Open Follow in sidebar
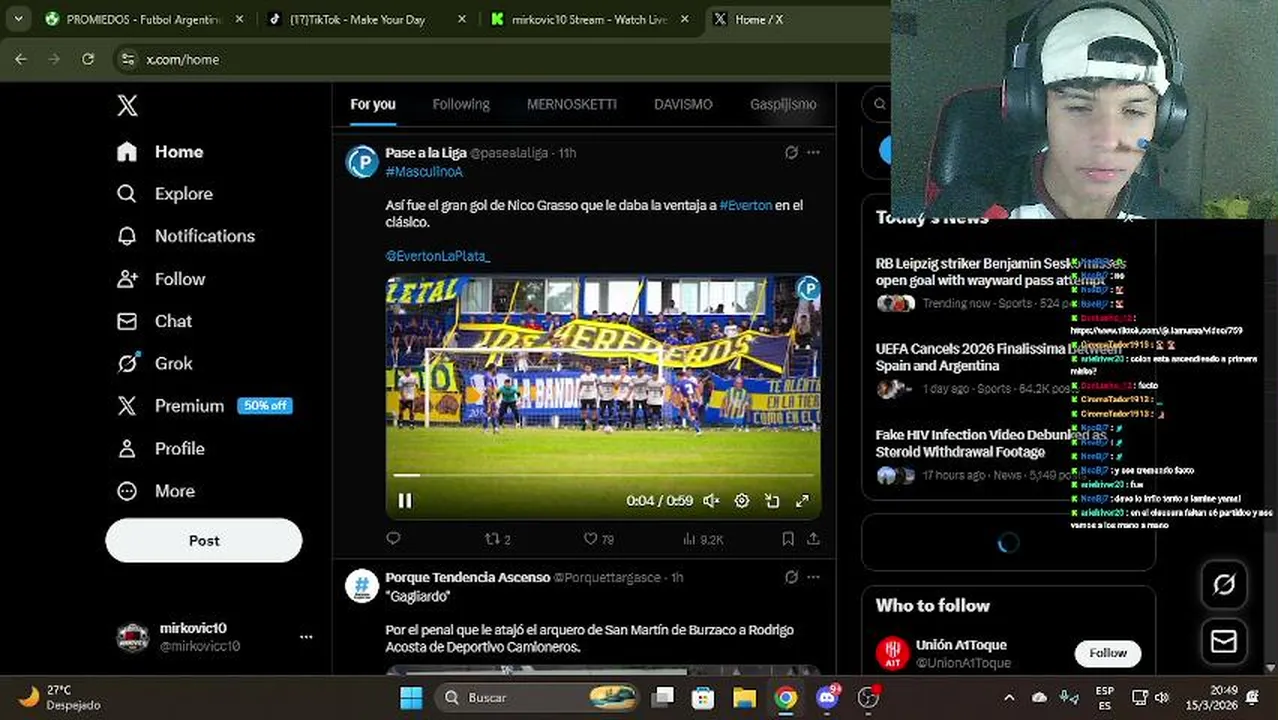The image size is (1278, 720). [x=161, y=279]
